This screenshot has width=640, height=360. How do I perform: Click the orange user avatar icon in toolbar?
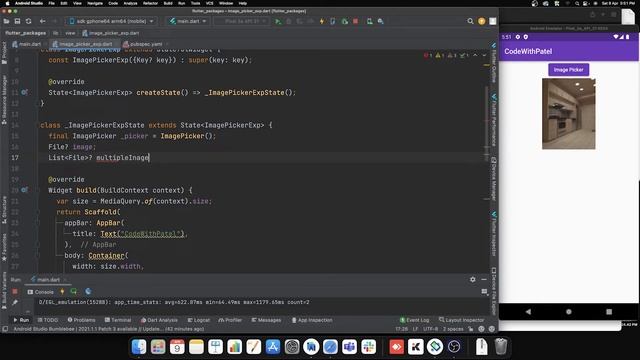point(482,21)
